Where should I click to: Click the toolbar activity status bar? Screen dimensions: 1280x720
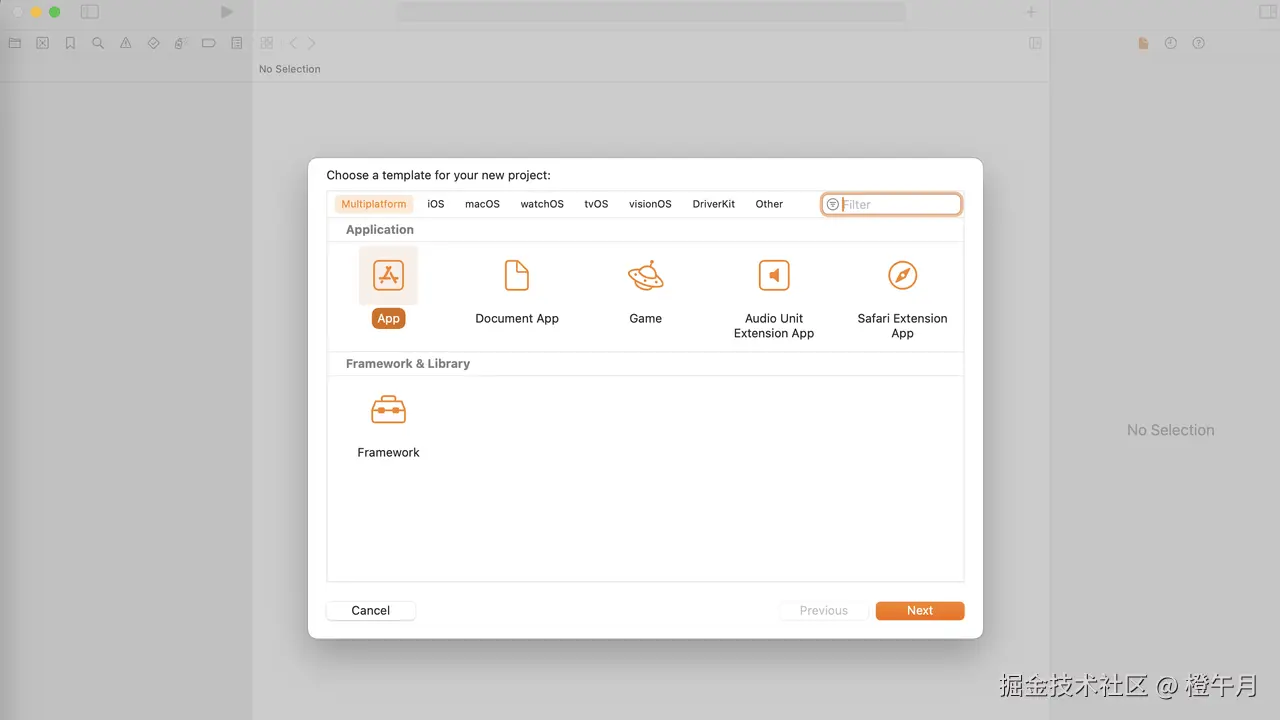point(652,12)
